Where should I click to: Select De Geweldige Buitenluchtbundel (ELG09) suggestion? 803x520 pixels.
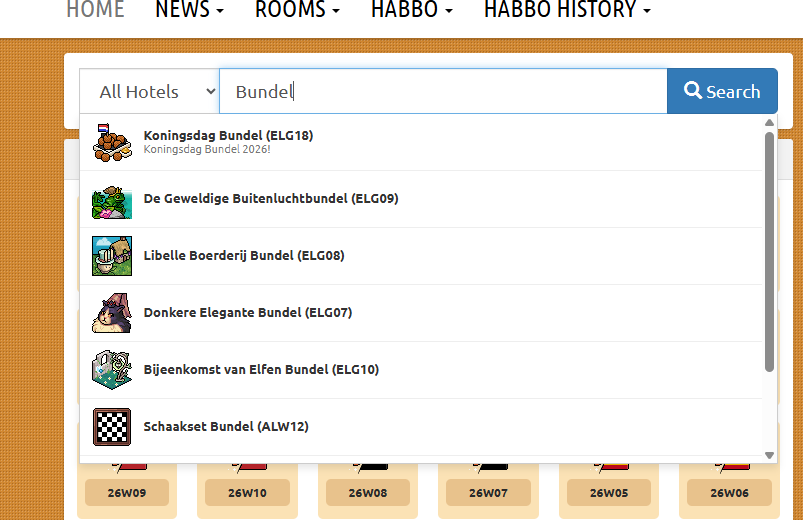point(421,199)
